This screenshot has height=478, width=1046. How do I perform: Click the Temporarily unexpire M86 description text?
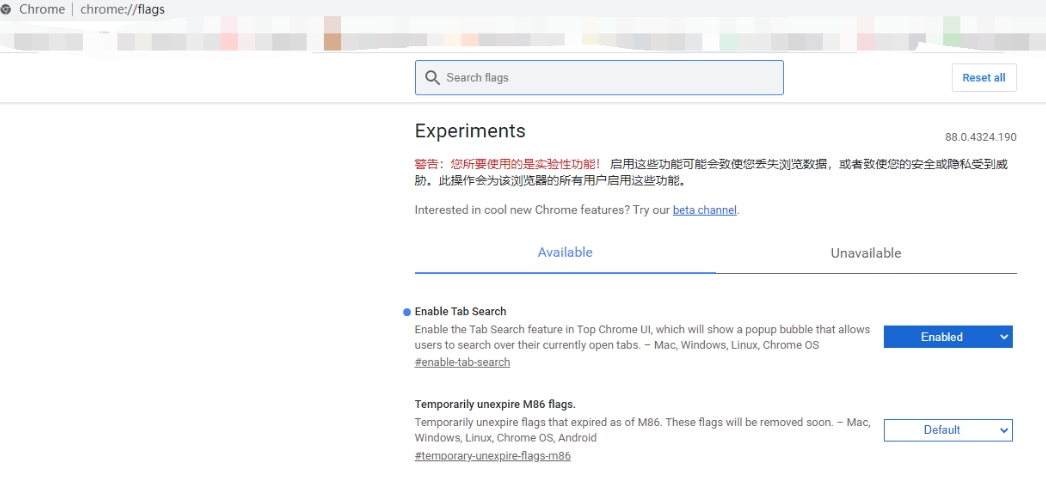[642, 430]
